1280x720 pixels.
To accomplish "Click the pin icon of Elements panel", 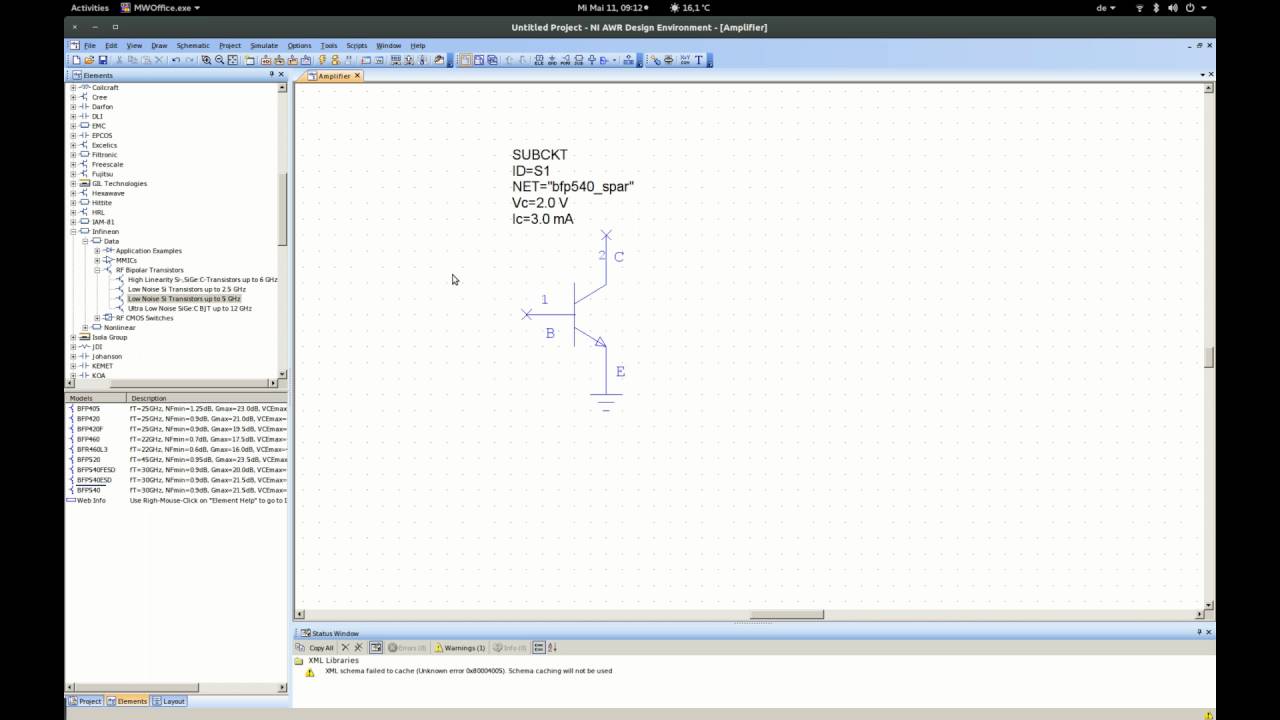I will coord(271,75).
